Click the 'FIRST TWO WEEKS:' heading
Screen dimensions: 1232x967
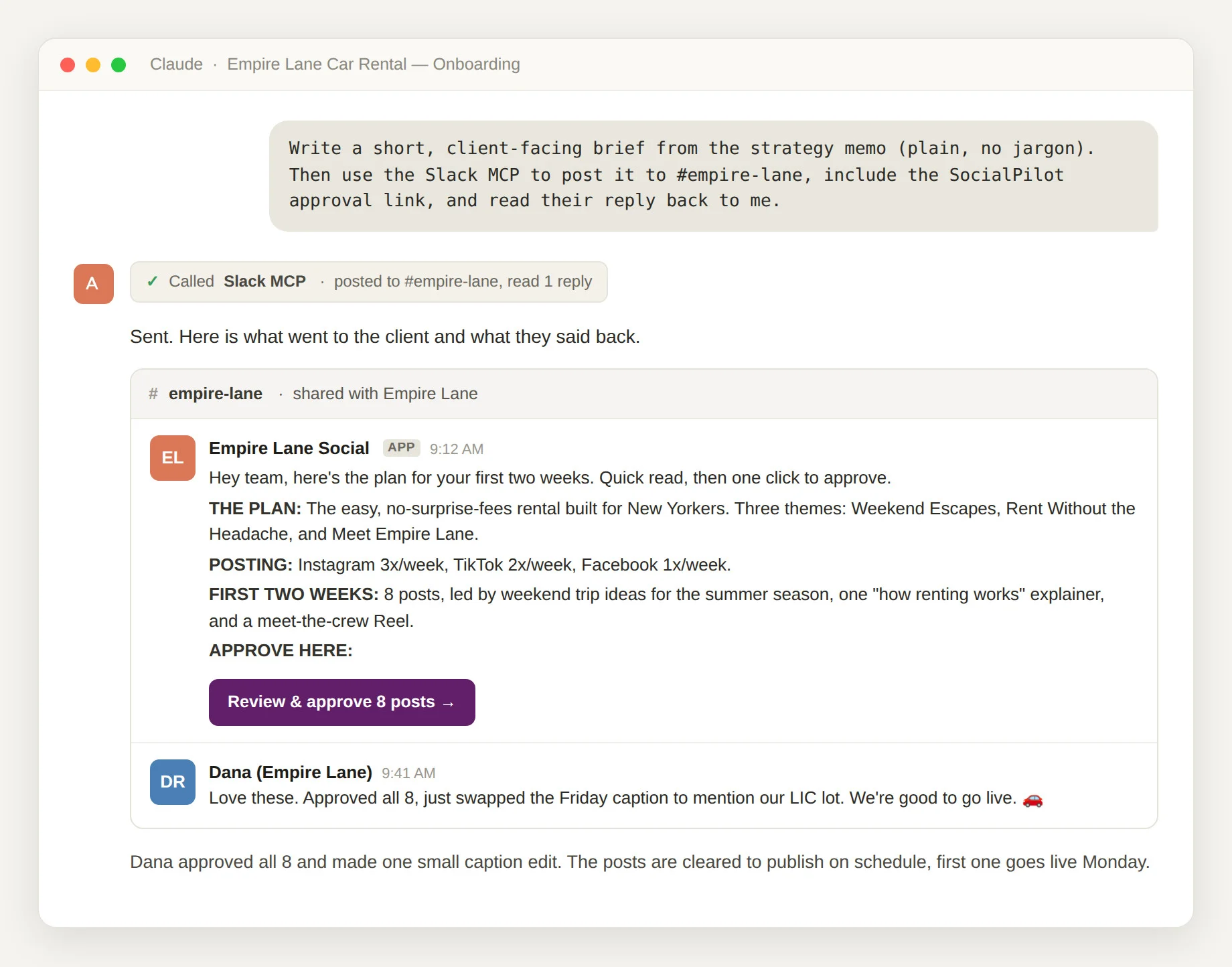pyautogui.click(x=294, y=594)
